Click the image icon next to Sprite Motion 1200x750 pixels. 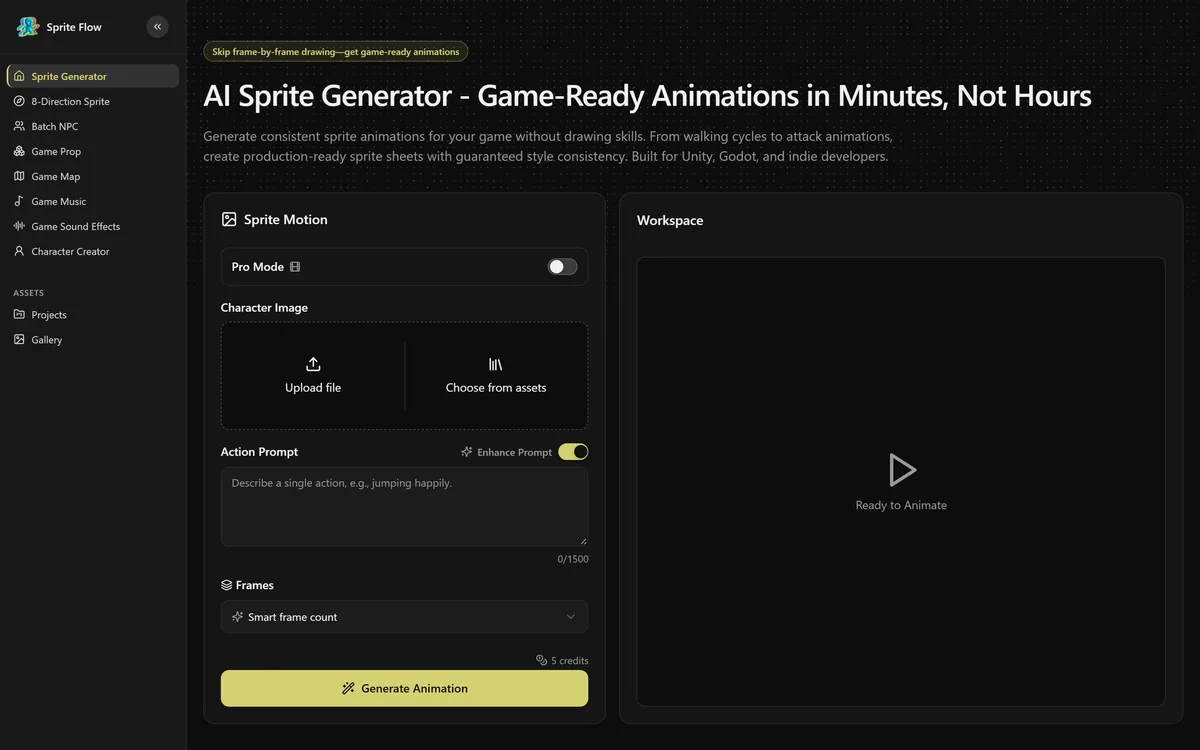(229, 219)
